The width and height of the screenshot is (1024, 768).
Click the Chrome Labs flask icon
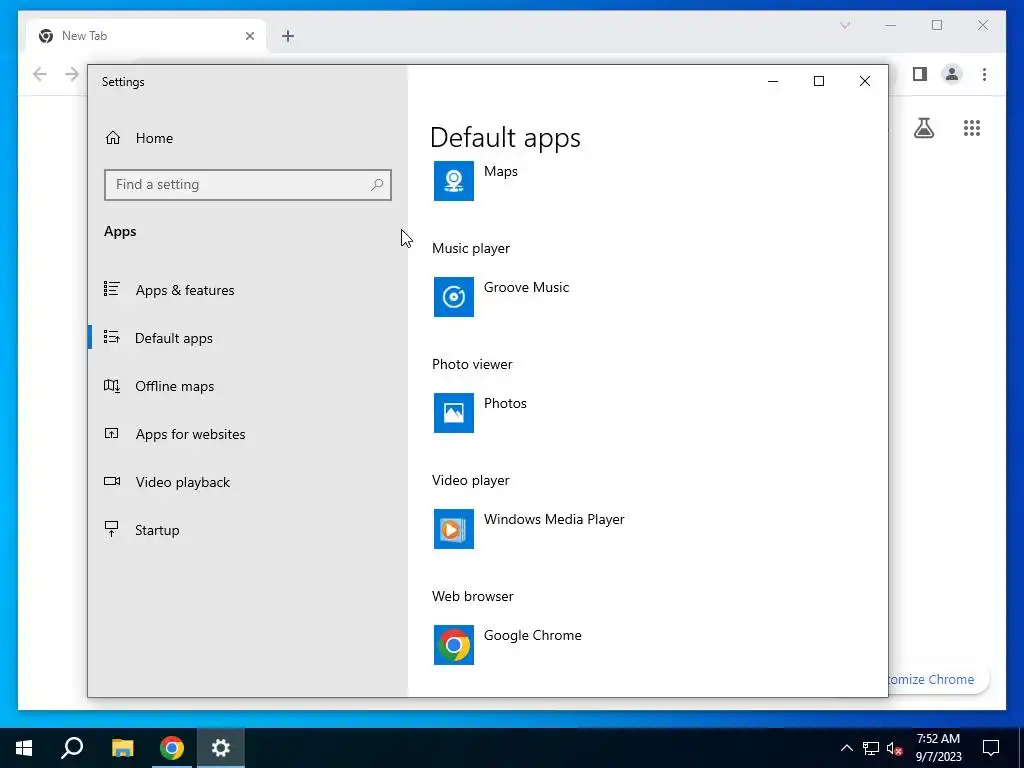point(923,128)
